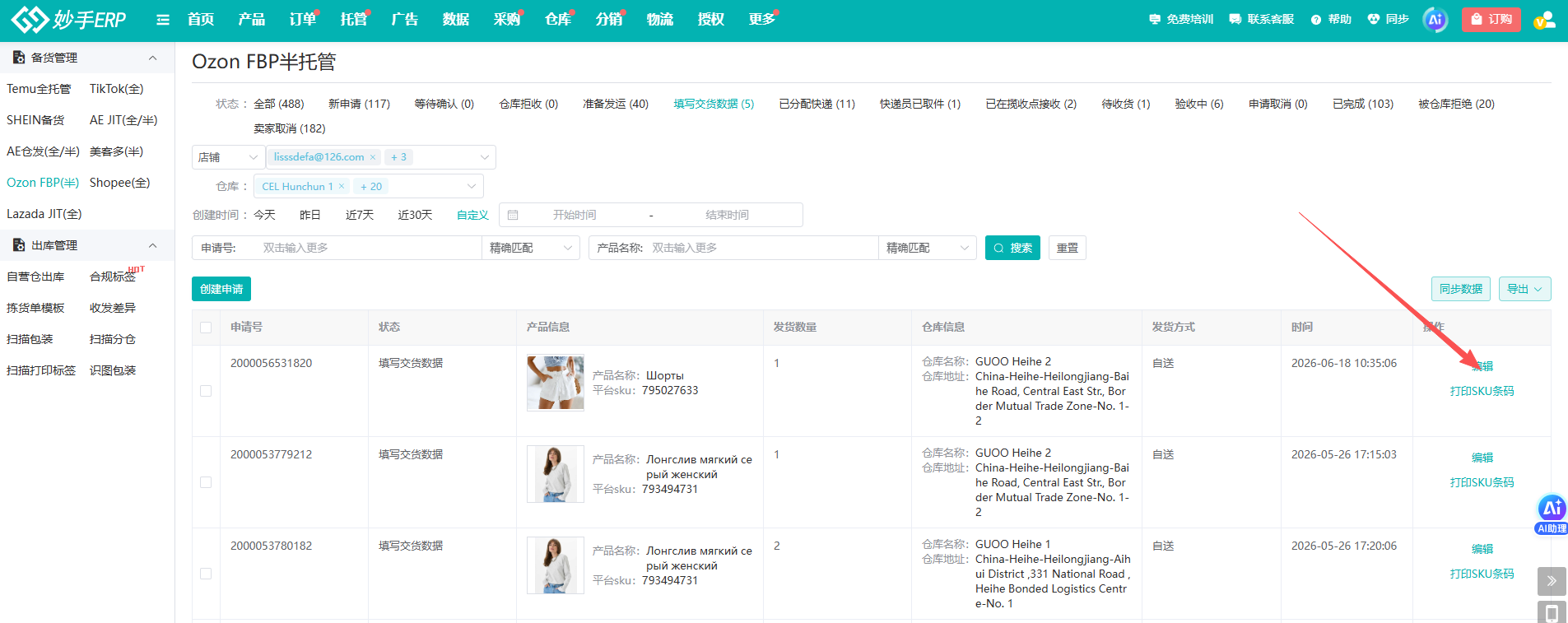Click the calendar icon in date range
Screen dimensions: 1568x623
[513, 215]
